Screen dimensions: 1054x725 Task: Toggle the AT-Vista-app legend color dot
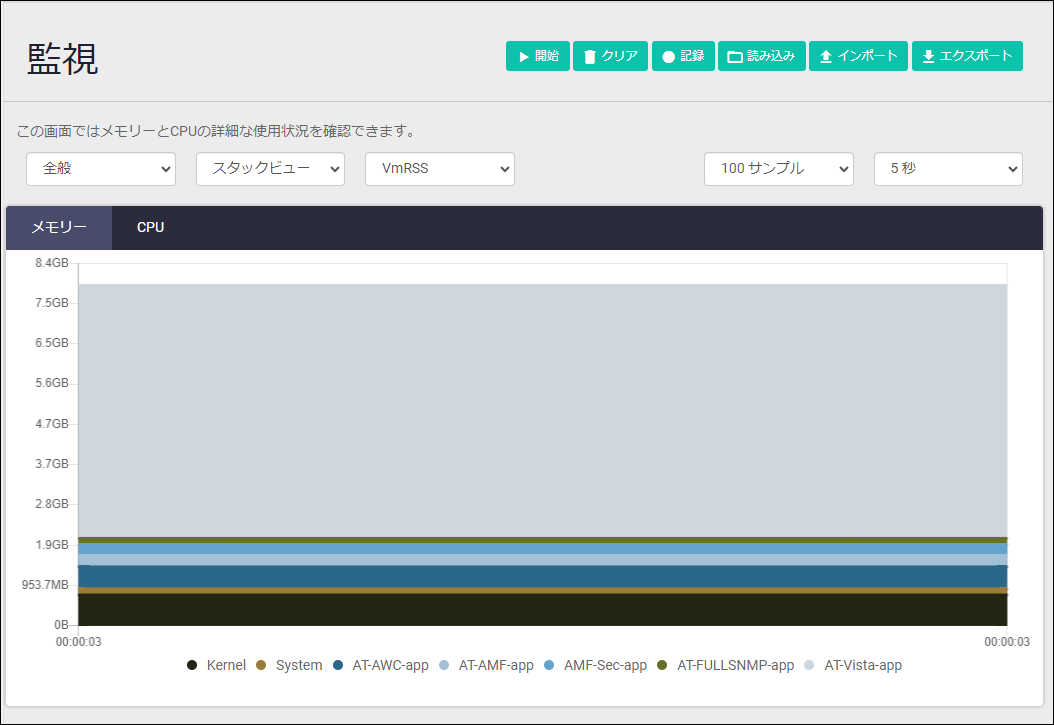pos(809,665)
